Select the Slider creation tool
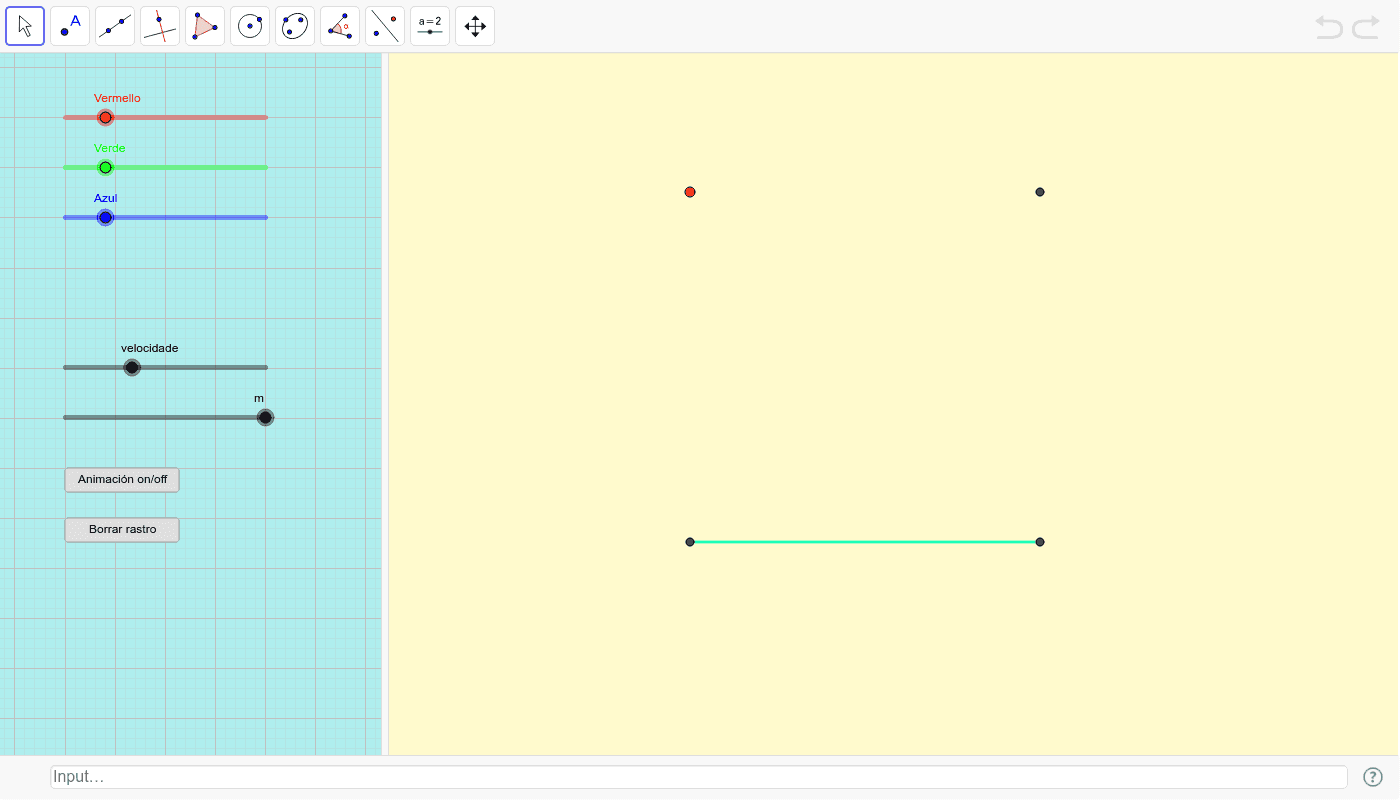 429,25
